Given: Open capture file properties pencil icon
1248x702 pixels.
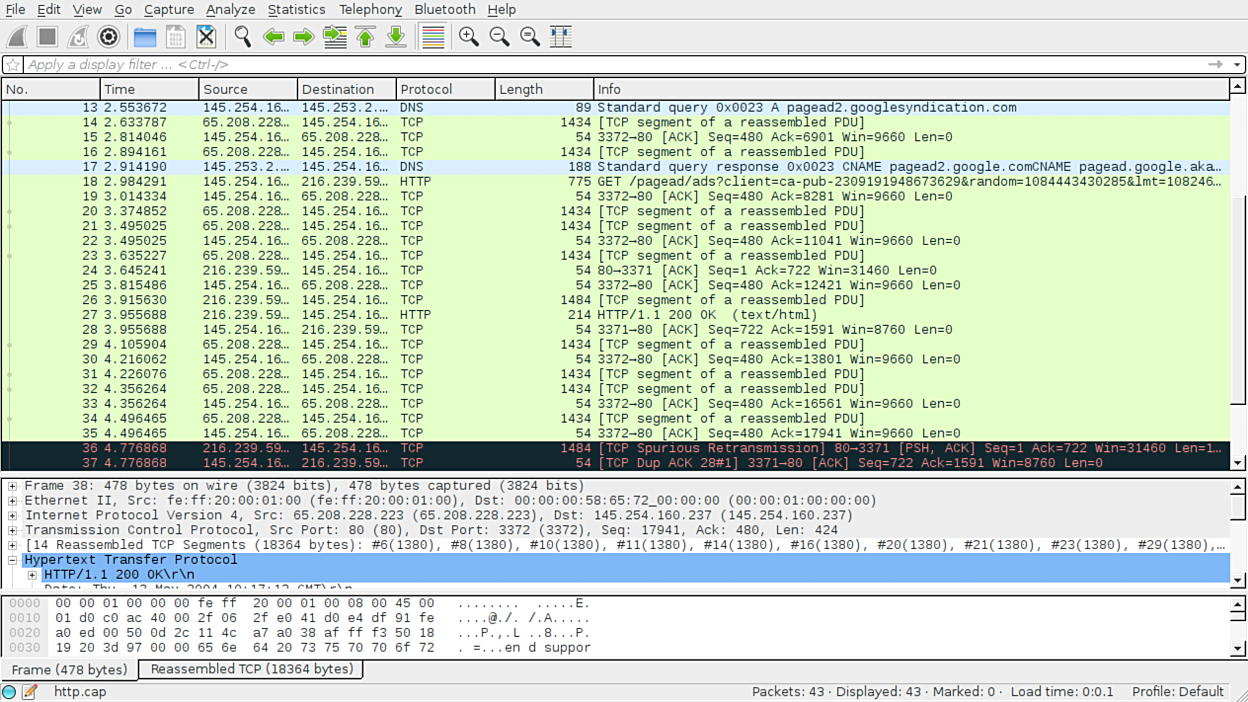Looking at the screenshot, I should (30, 692).
